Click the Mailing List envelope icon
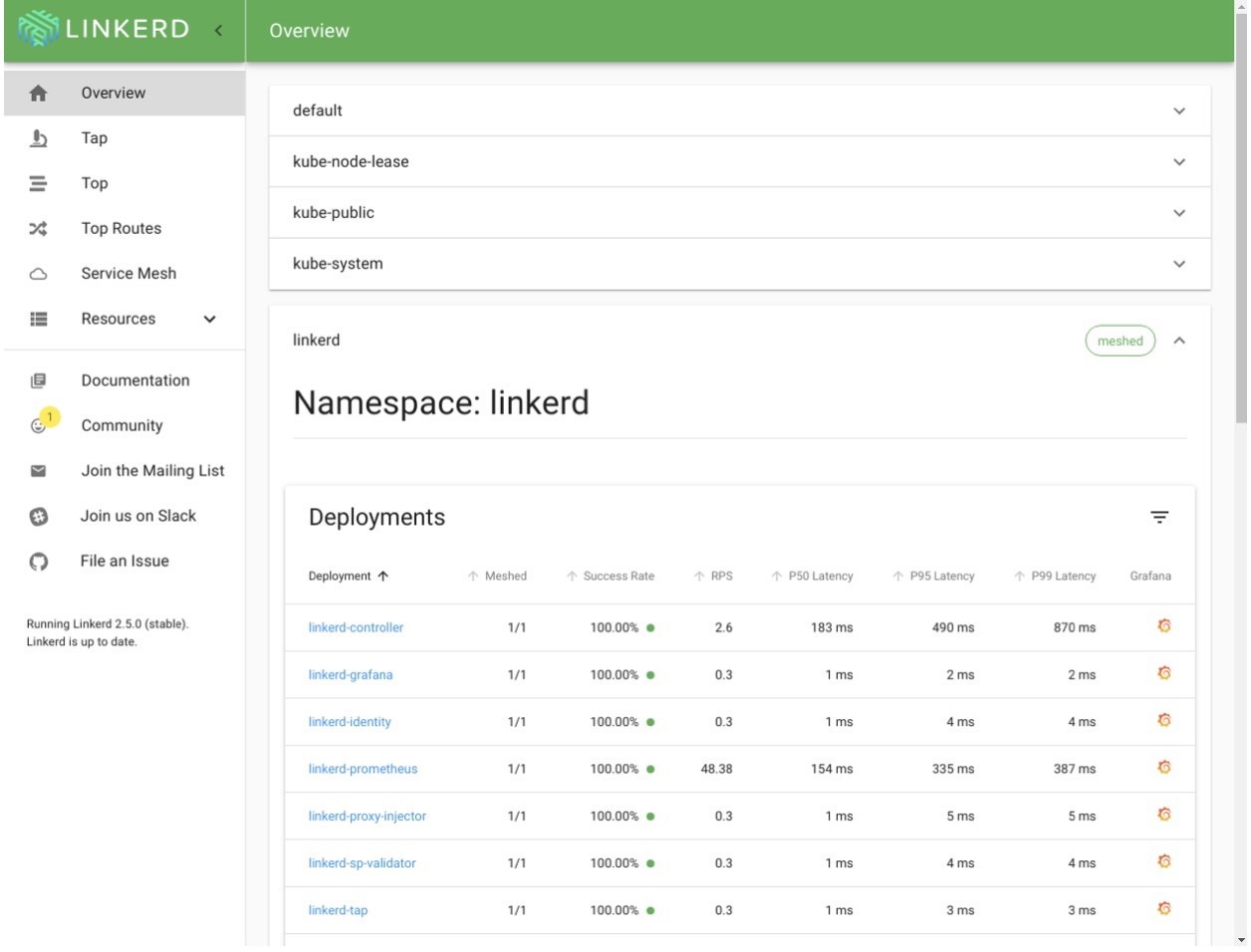The image size is (1251, 952). pos(38,471)
